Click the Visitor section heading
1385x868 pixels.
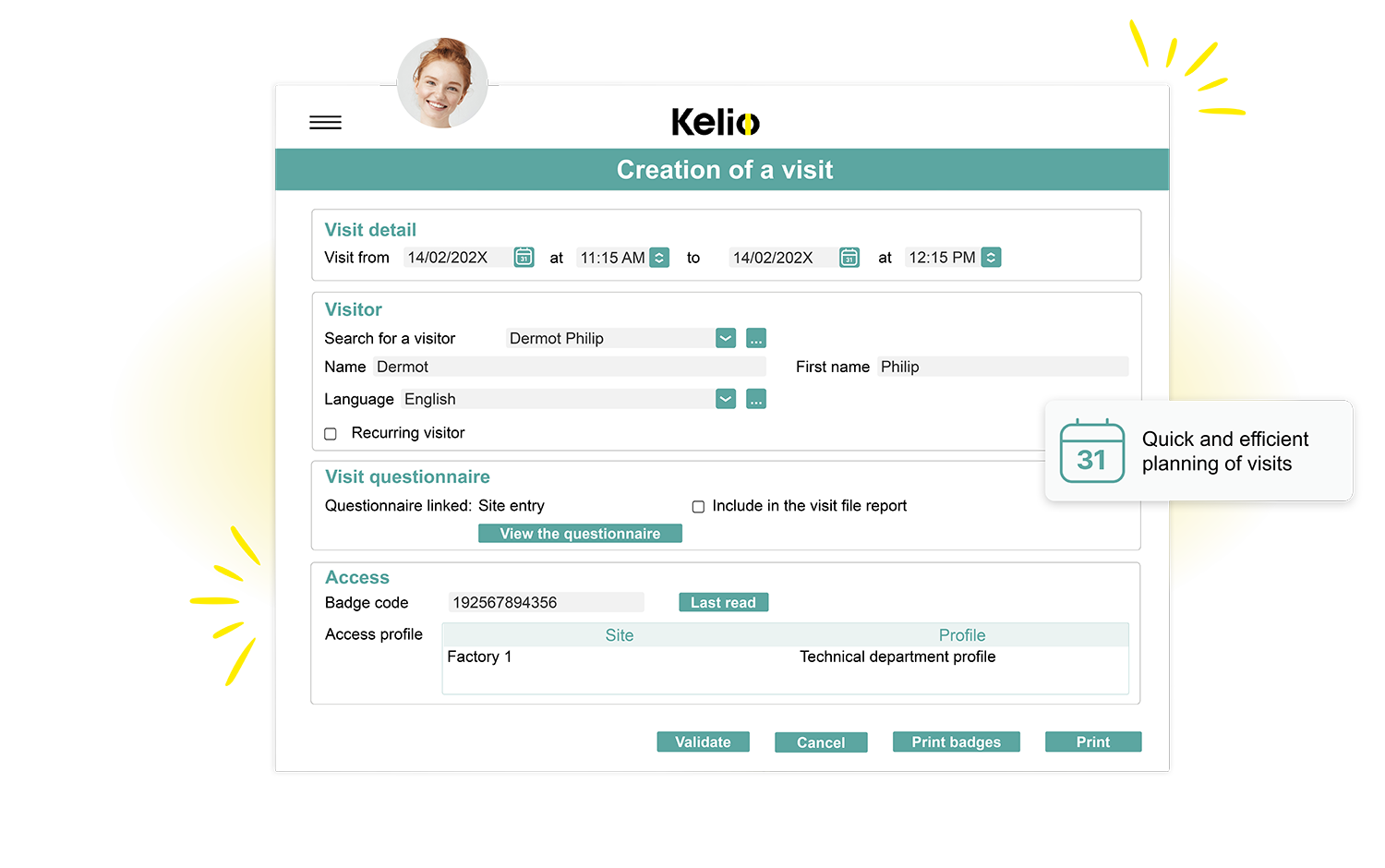[354, 309]
